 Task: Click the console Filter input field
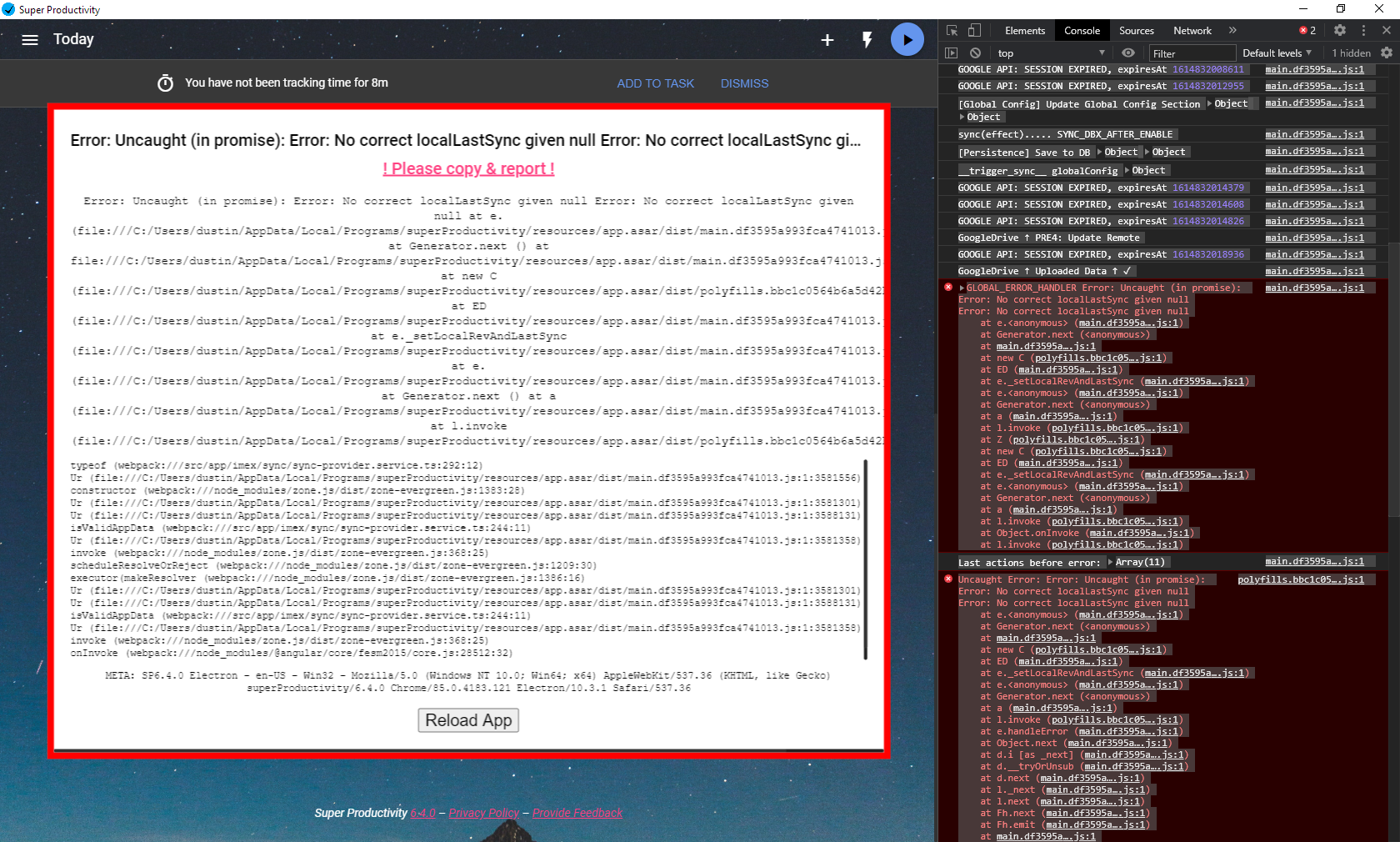tap(1192, 53)
